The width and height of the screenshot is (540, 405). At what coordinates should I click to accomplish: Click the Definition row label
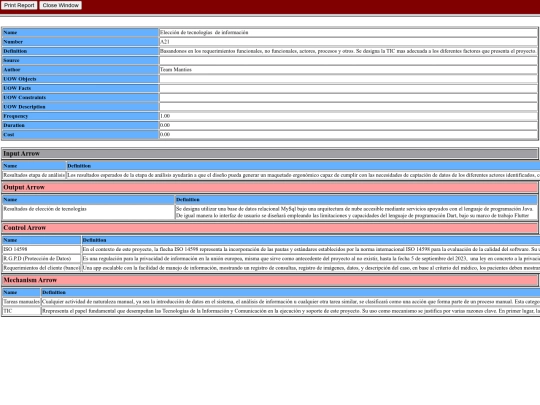coord(80,51)
